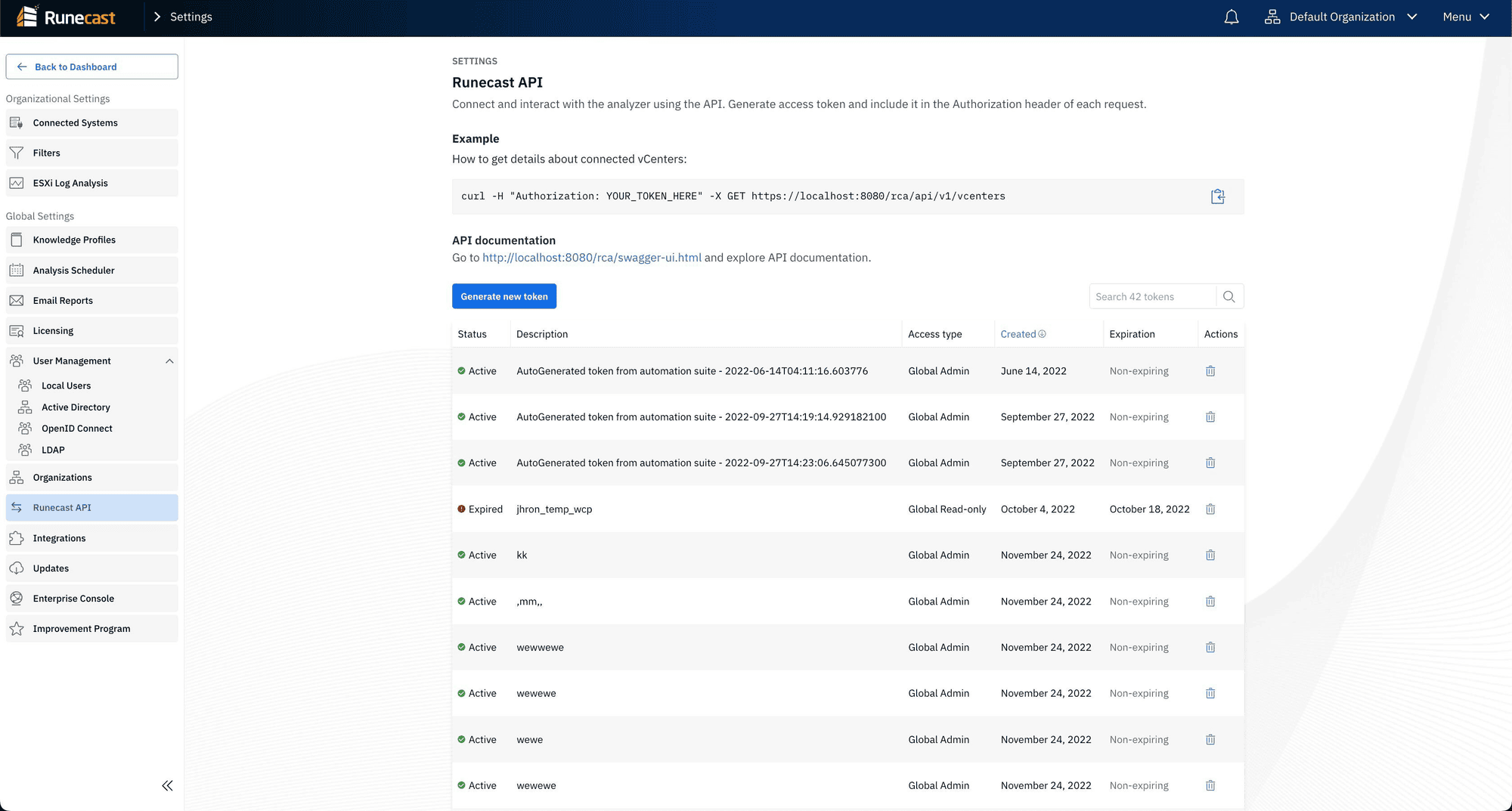
Task: Click the token search magnifier icon
Action: pyautogui.click(x=1229, y=296)
